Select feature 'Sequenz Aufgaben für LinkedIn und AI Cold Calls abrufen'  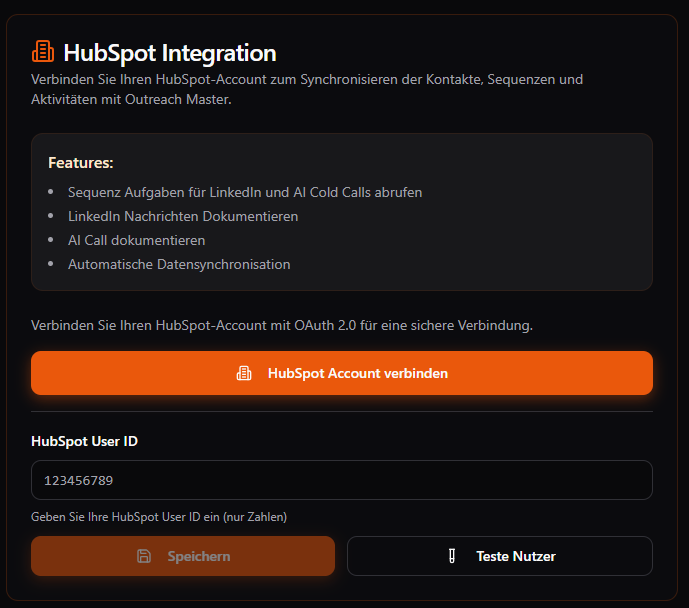[245, 192]
